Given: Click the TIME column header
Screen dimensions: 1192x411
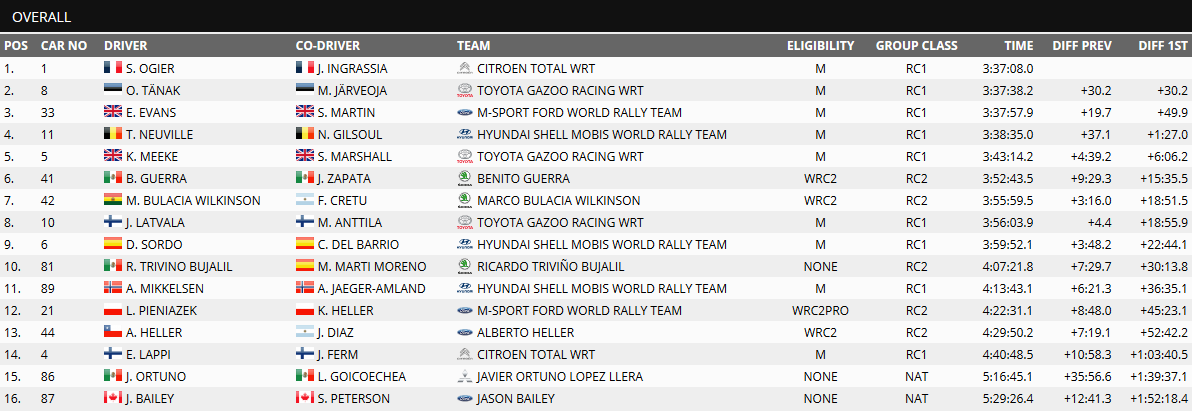Looking at the screenshot, I should 1019,46.
